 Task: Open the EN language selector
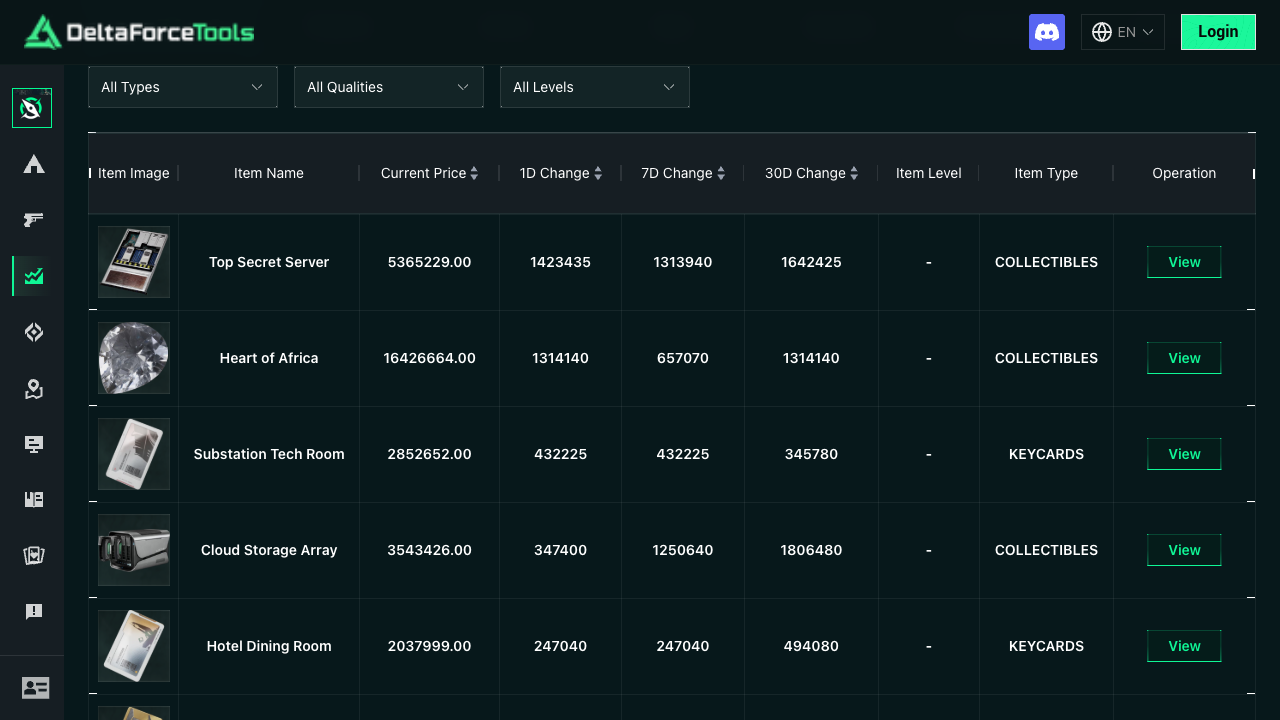coord(1123,32)
